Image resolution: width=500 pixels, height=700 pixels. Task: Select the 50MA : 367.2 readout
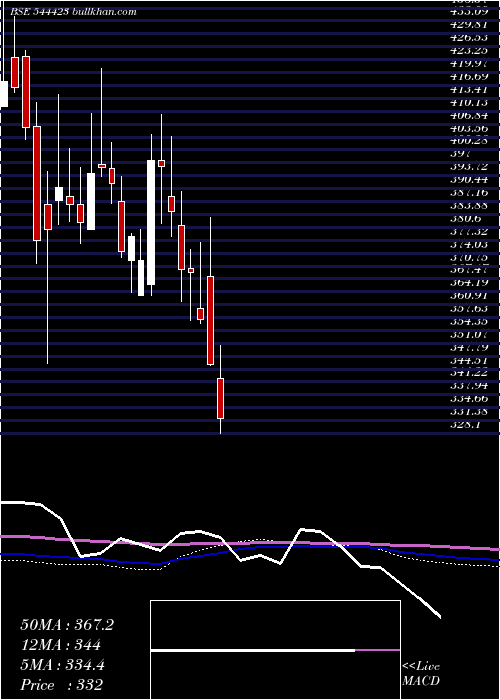67,625
